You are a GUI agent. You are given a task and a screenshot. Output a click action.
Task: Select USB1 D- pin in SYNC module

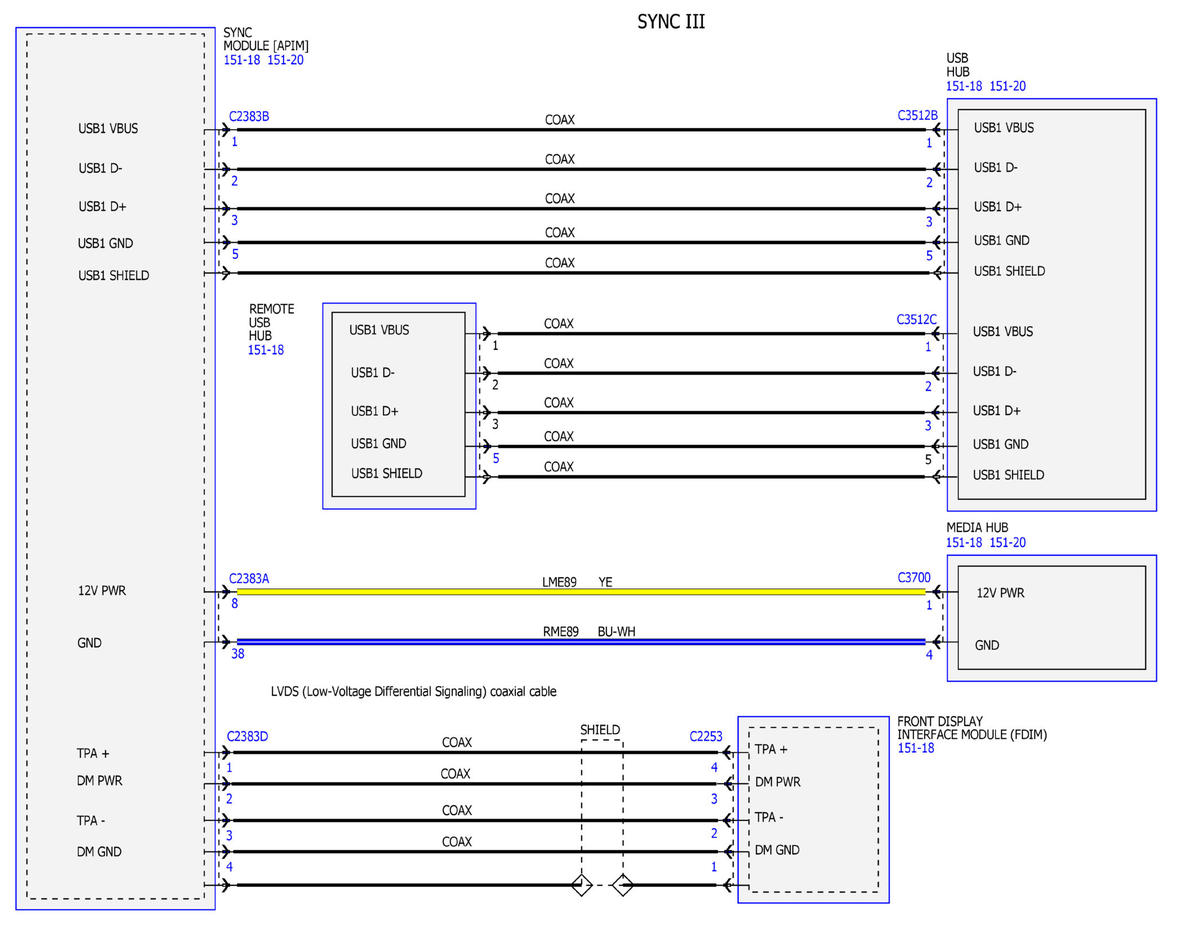click(100, 169)
